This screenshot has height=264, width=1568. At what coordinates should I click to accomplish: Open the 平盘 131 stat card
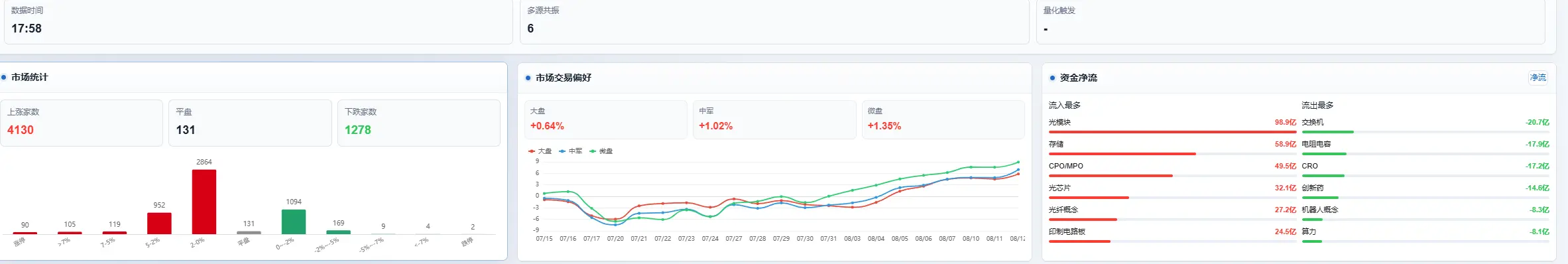click(x=250, y=123)
